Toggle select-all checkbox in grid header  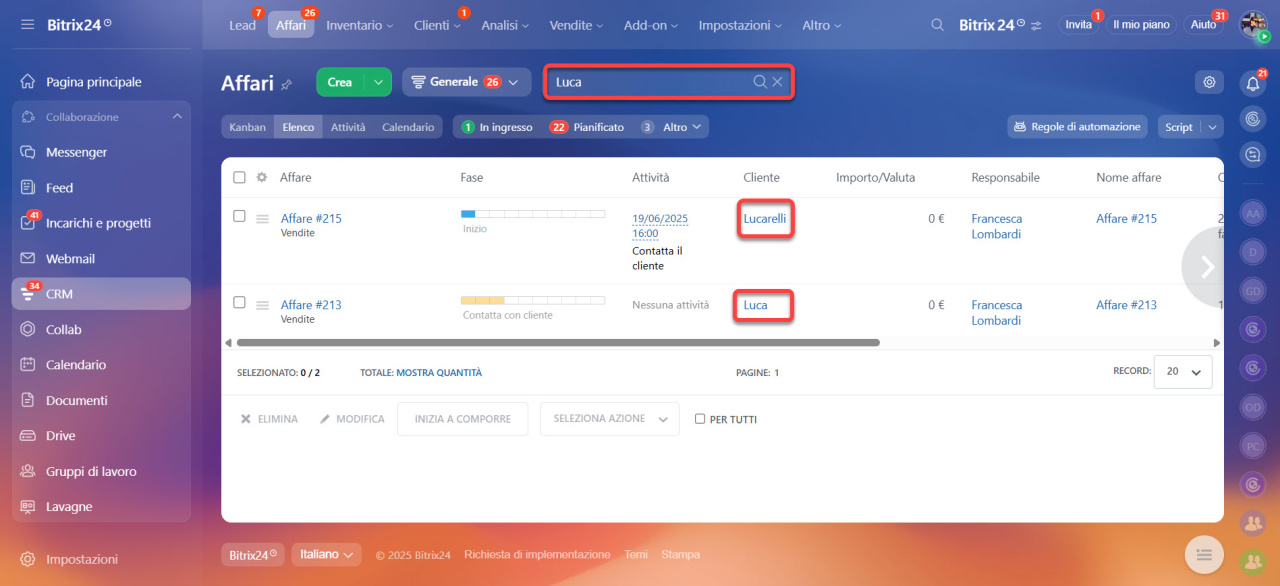click(x=239, y=177)
